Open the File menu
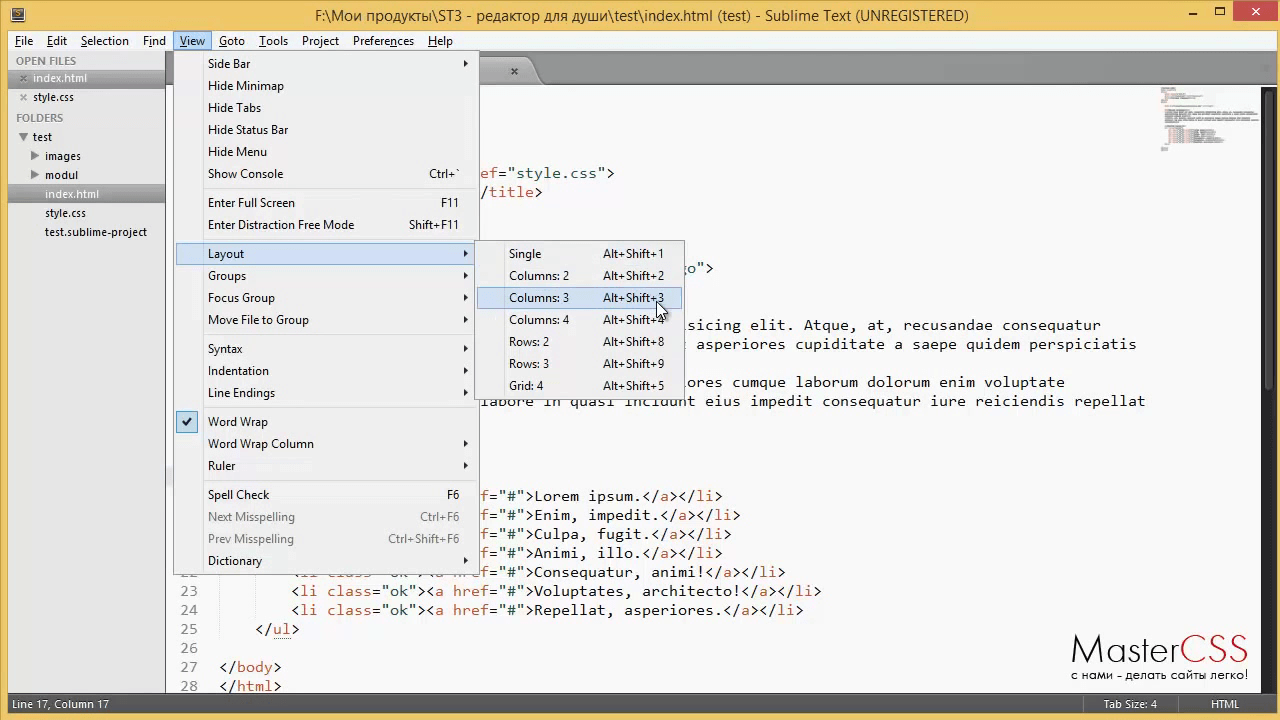Screen dimensions: 1280x720 (24, 41)
